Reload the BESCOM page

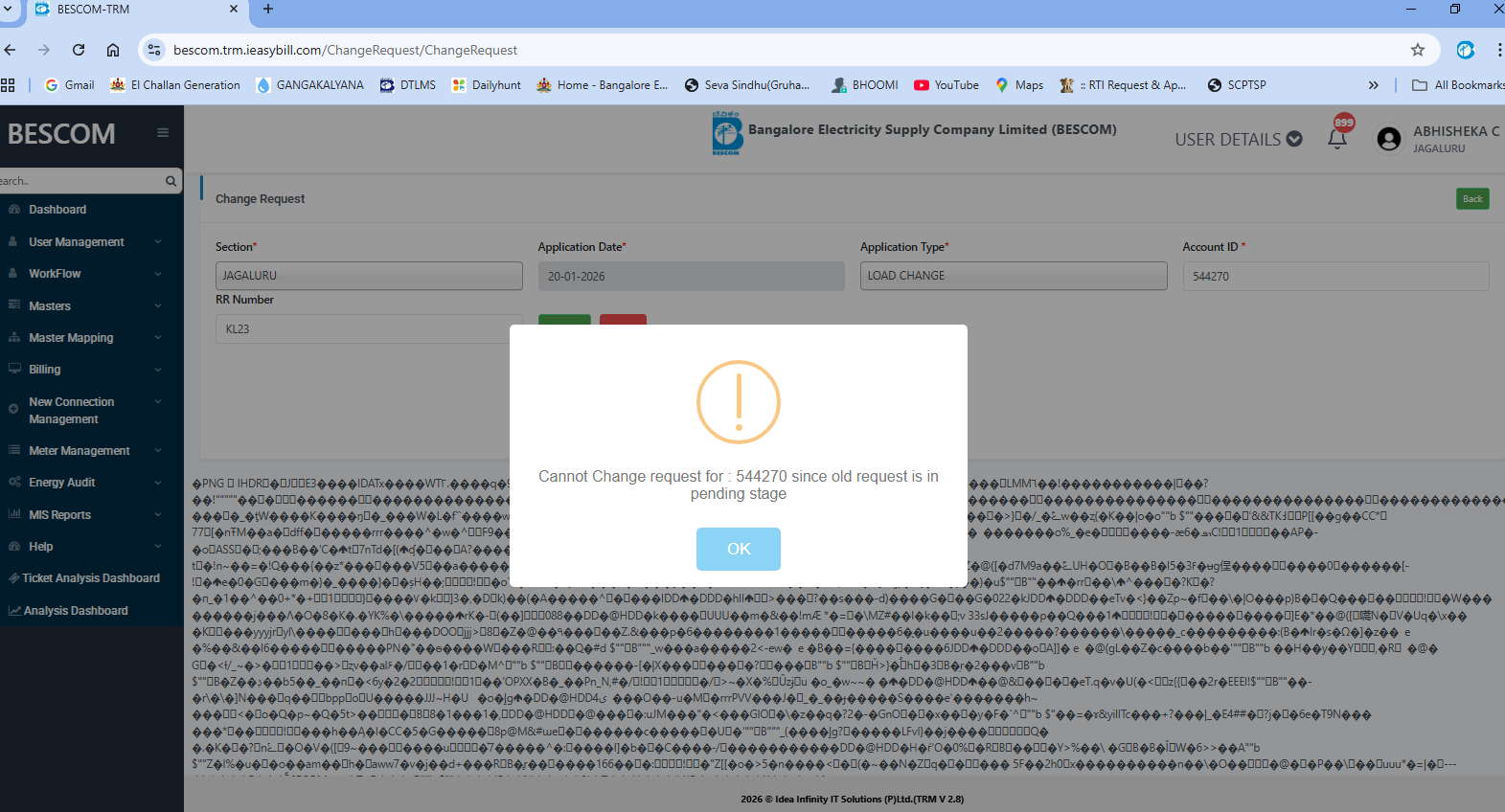pyautogui.click(x=79, y=50)
